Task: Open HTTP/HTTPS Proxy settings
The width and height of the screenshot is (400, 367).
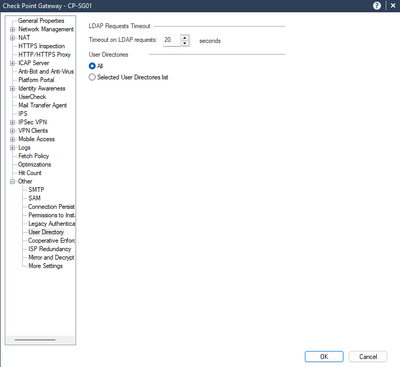Action: [x=44, y=55]
